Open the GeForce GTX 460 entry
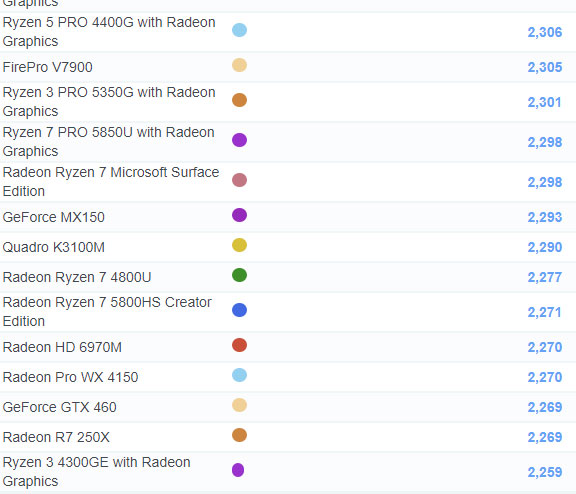 click(x=60, y=407)
